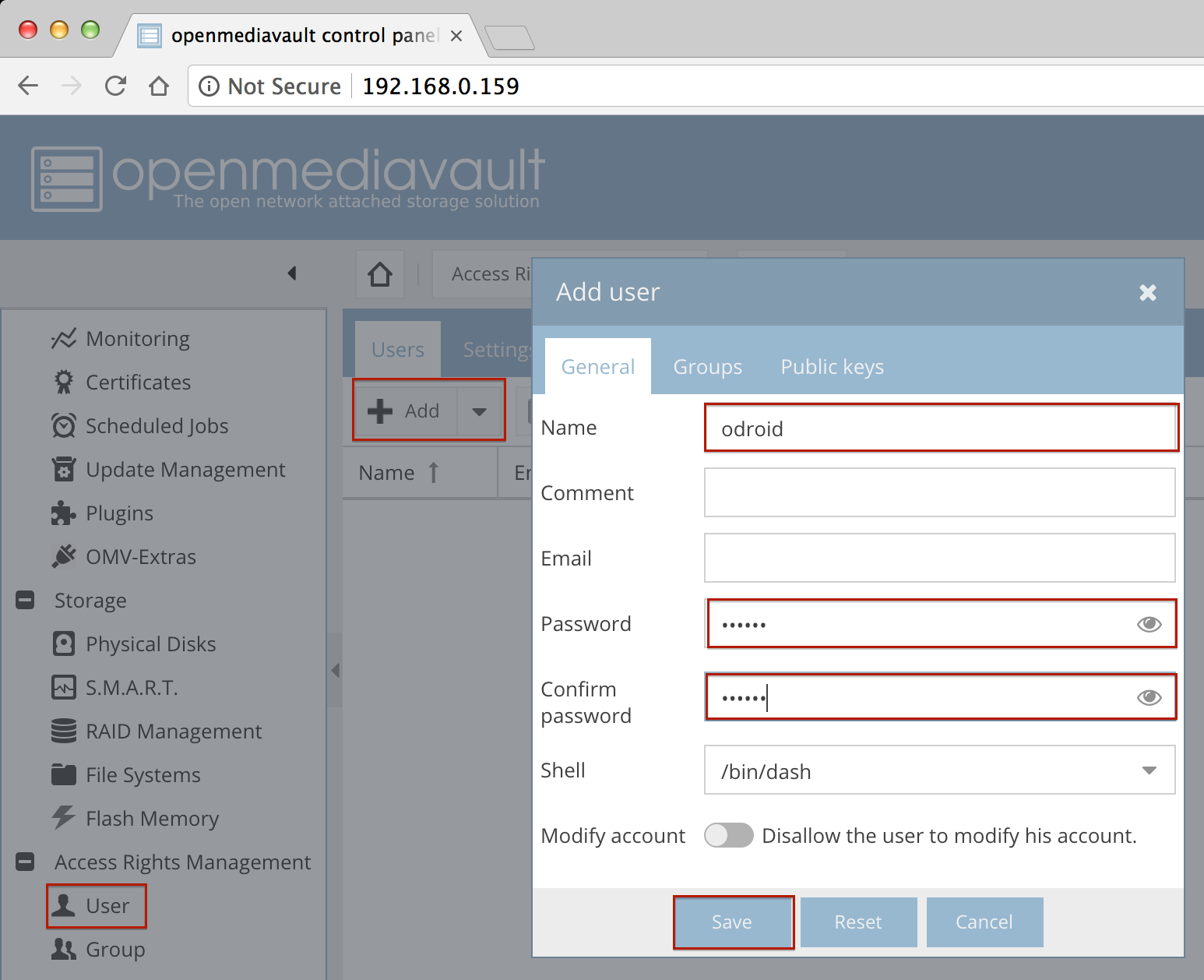Select the Settings tab behind the dialog
Viewport: 1204px width, 980px height.
point(497,350)
